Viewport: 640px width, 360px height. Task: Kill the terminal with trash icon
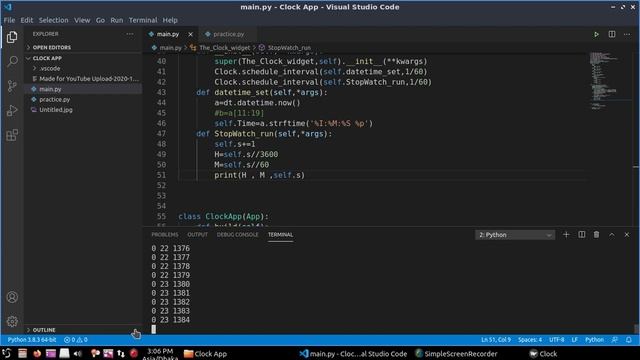(x=596, y=235)
